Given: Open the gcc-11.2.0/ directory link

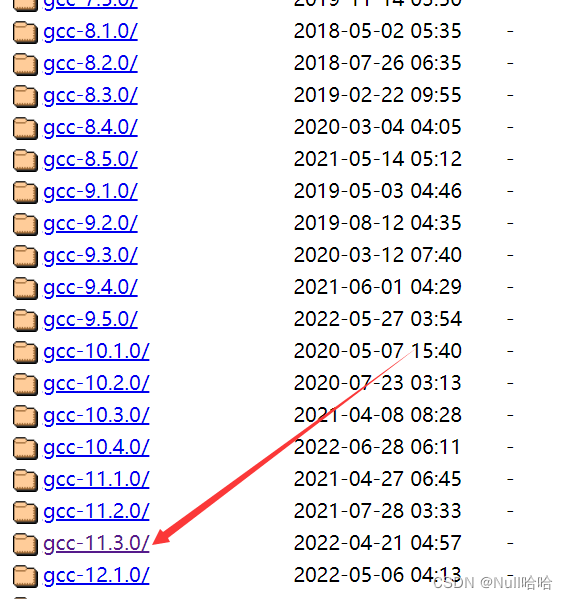Looking at the screenshot, I should (x=96, y=512).
